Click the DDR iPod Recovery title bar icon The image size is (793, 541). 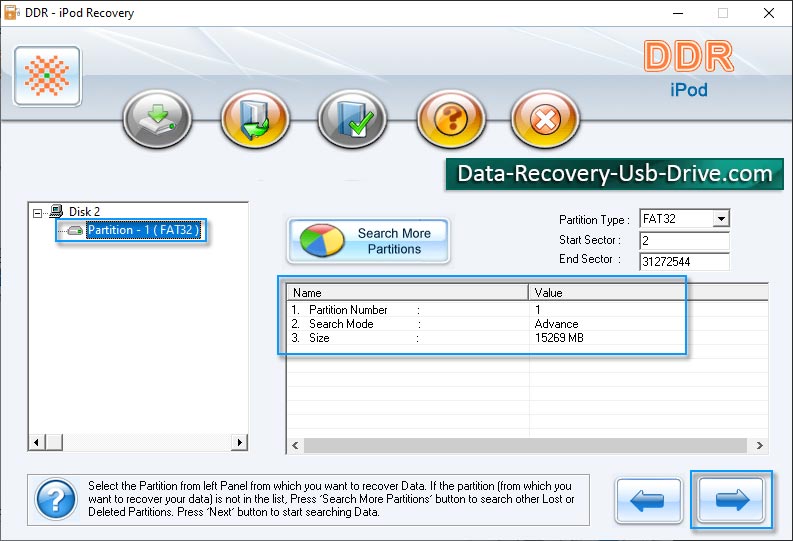[11, 13]
